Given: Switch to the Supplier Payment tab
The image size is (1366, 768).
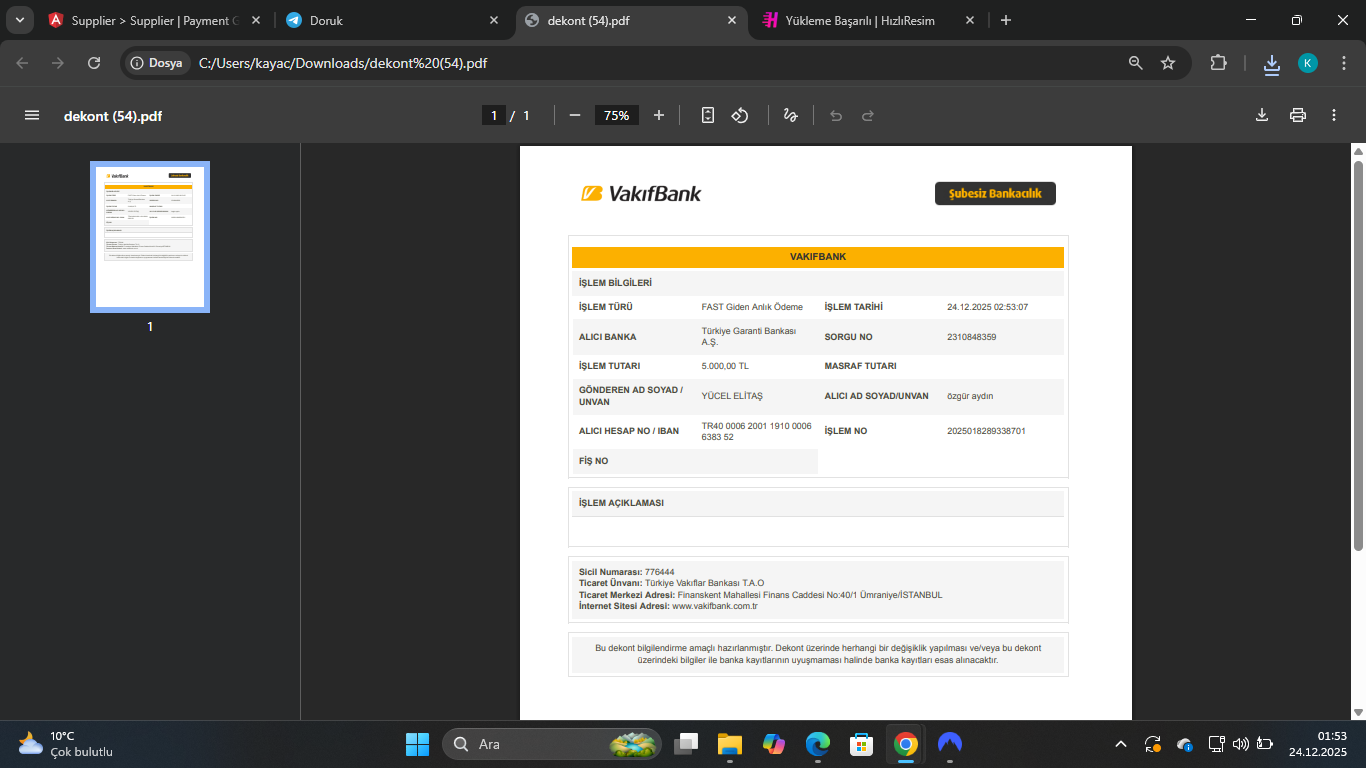Looking at the screenshot, I should pyautogui.click(x=155, y=20).
